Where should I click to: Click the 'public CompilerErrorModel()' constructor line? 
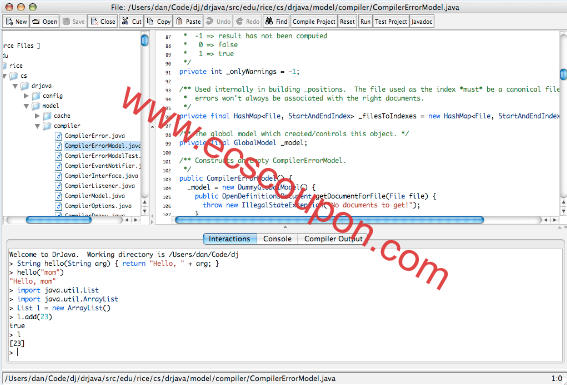pos(235,179)
